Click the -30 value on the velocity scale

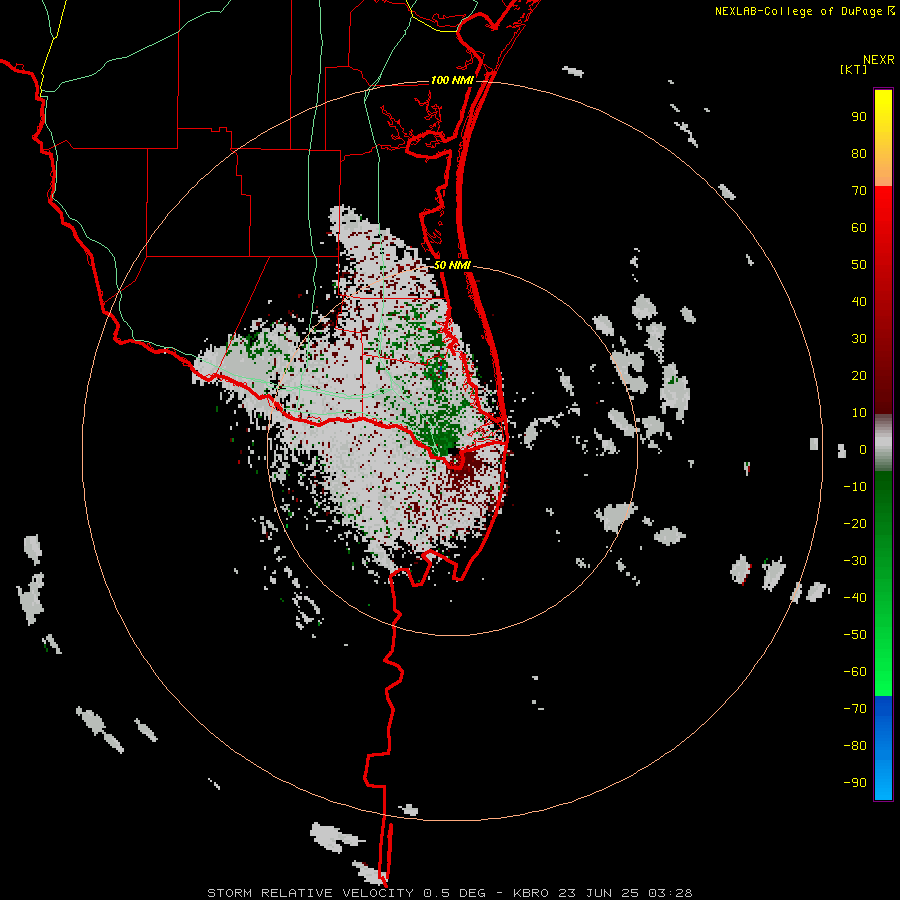click(x=855, y=561)
